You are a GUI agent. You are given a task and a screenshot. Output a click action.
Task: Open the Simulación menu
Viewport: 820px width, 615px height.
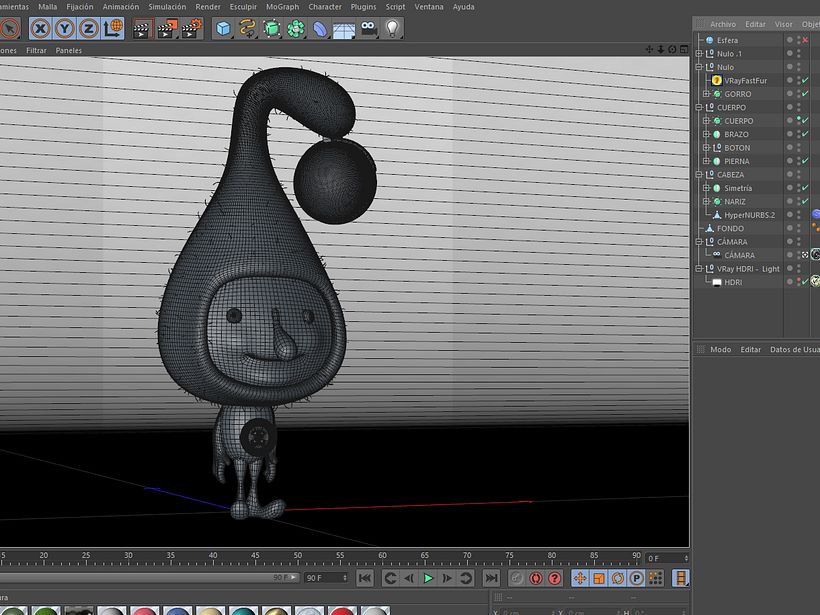(x=167, y=7)
